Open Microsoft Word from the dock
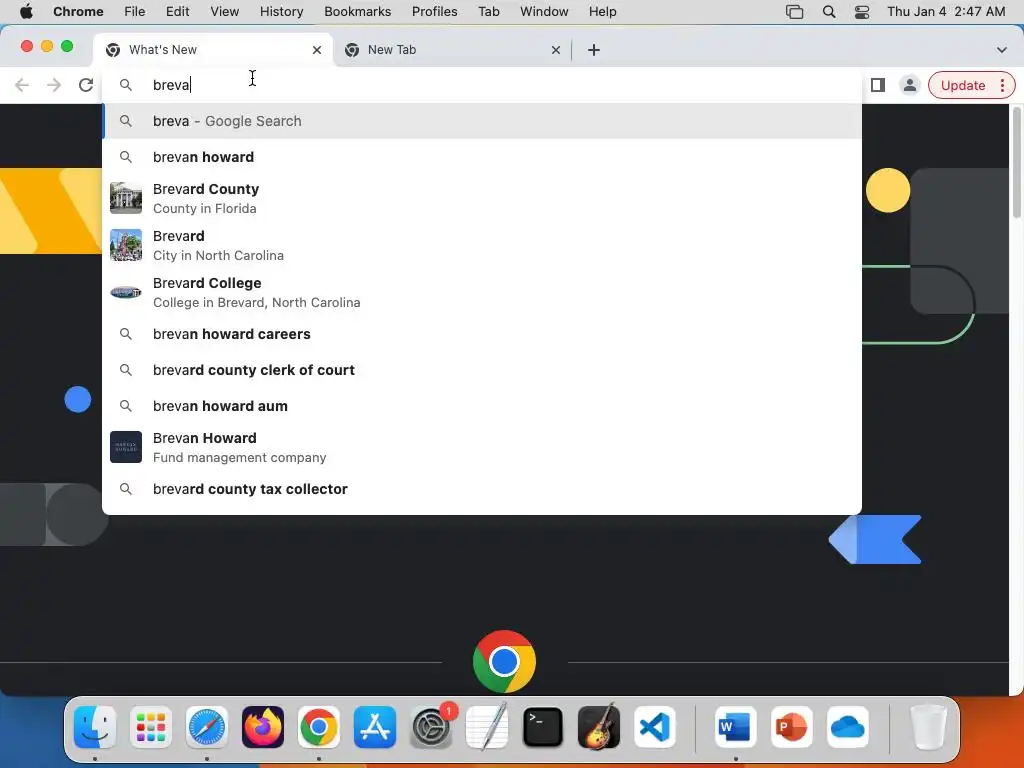1024x768 pixels. 735,727
